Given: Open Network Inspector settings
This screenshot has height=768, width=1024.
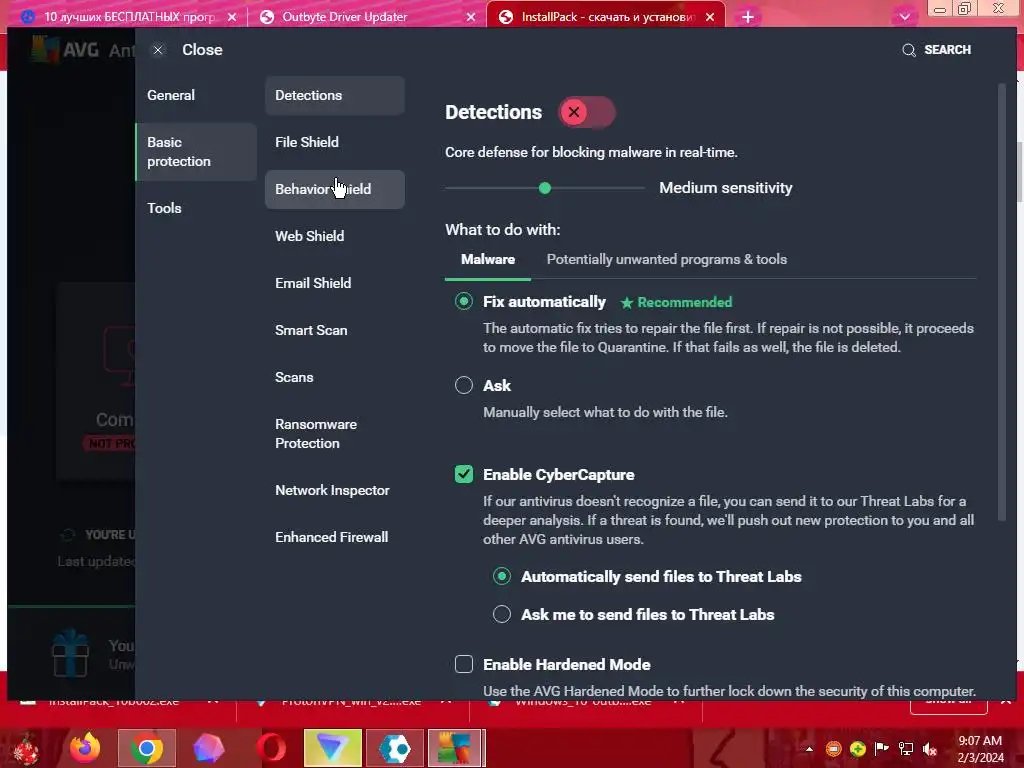Looking at the screenshot, I should [x=334, y=490].
